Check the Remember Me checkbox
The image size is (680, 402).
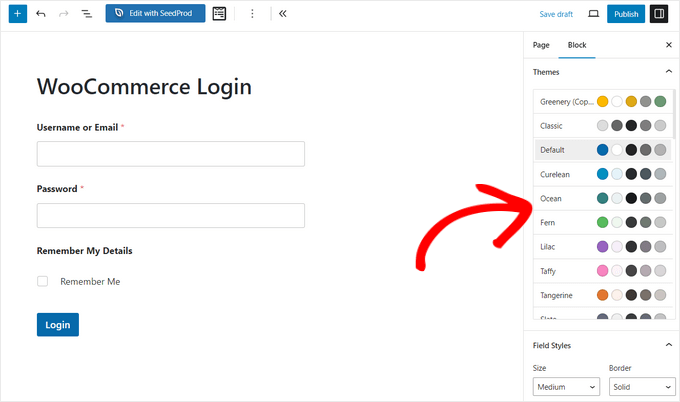coord(42,281)
